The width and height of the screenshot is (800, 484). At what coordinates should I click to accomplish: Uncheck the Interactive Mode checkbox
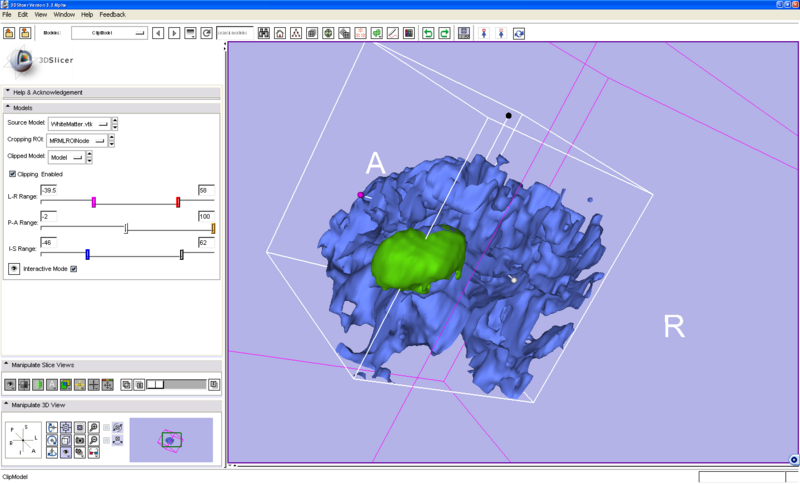(74, 268)
